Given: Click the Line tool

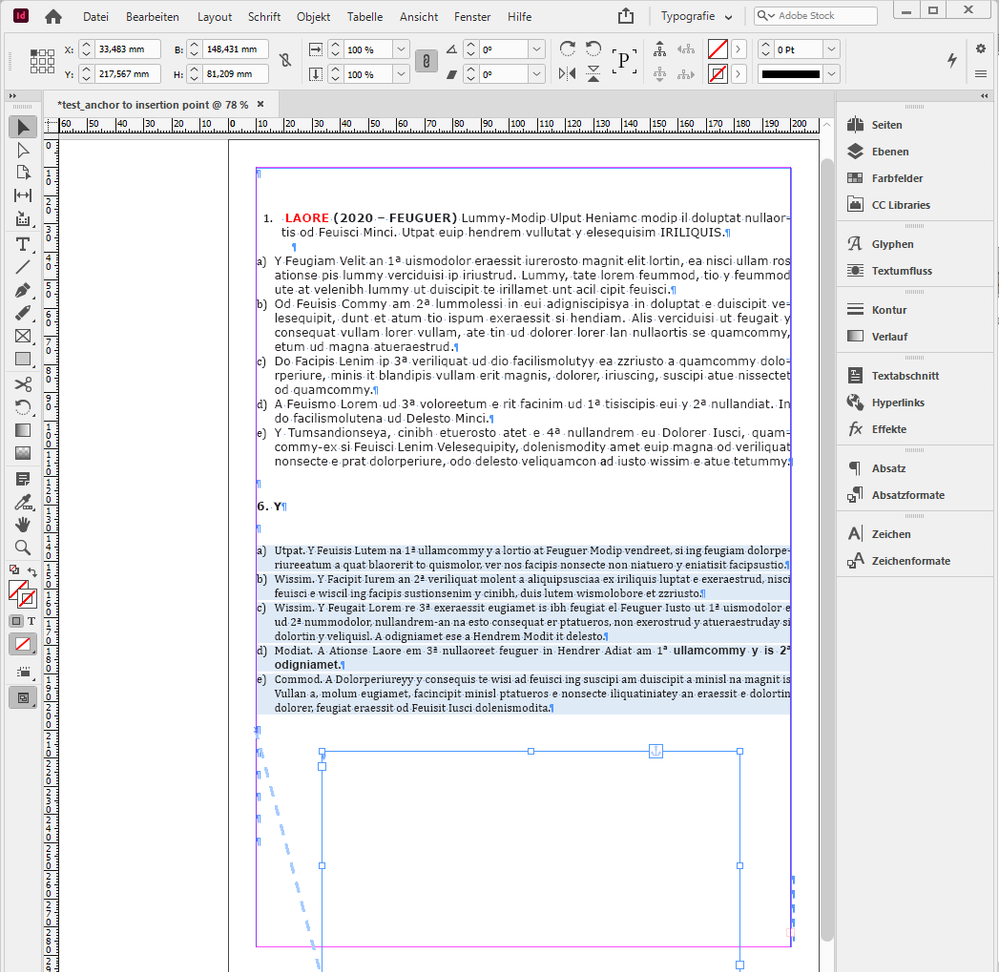Looking at the screenshot, I should [x=22, y=267].
